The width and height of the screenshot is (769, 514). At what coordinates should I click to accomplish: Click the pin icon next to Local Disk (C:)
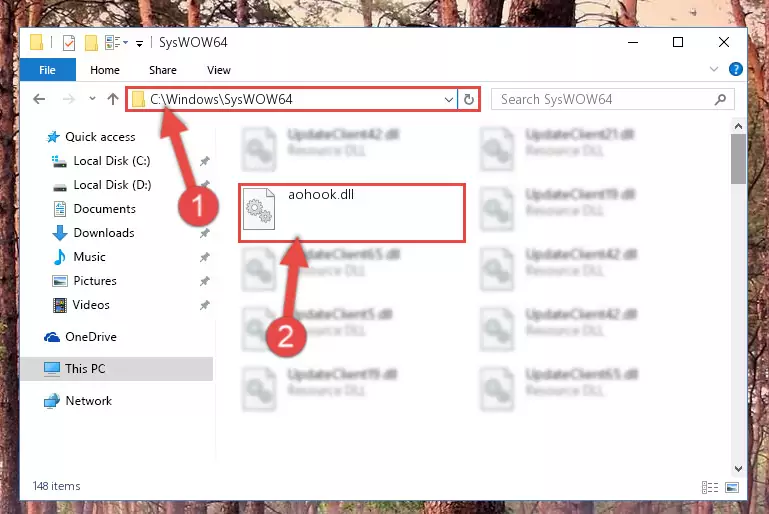click(205, 161)
